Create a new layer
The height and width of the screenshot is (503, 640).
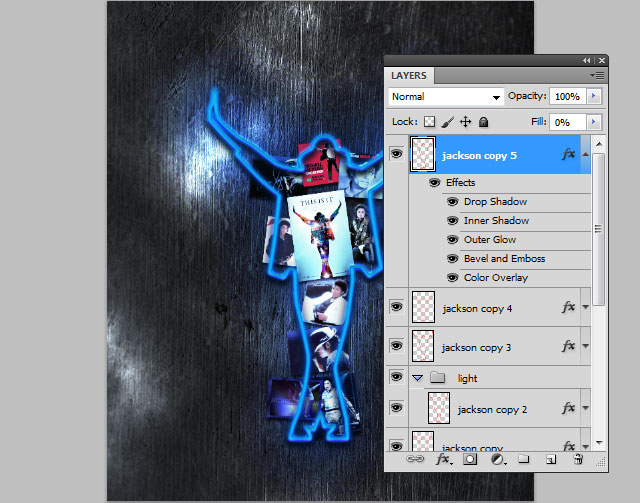(551, 460)
